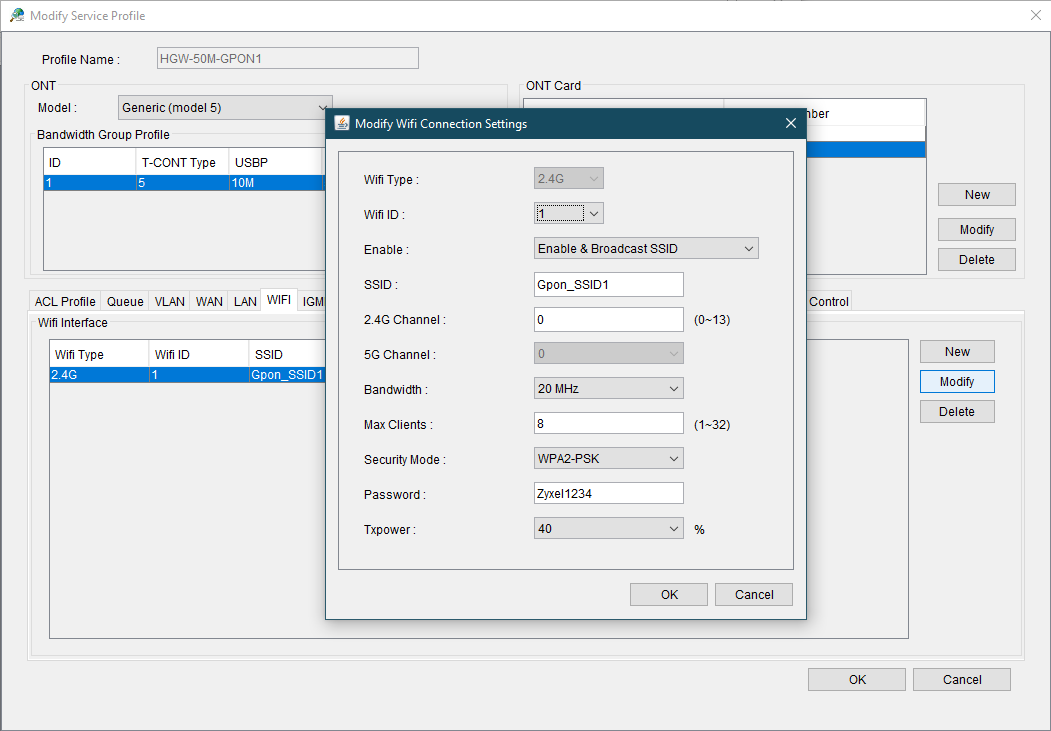Open the ONT Model dropdown
Screen dimensions: 1051x731
(225, 108)
